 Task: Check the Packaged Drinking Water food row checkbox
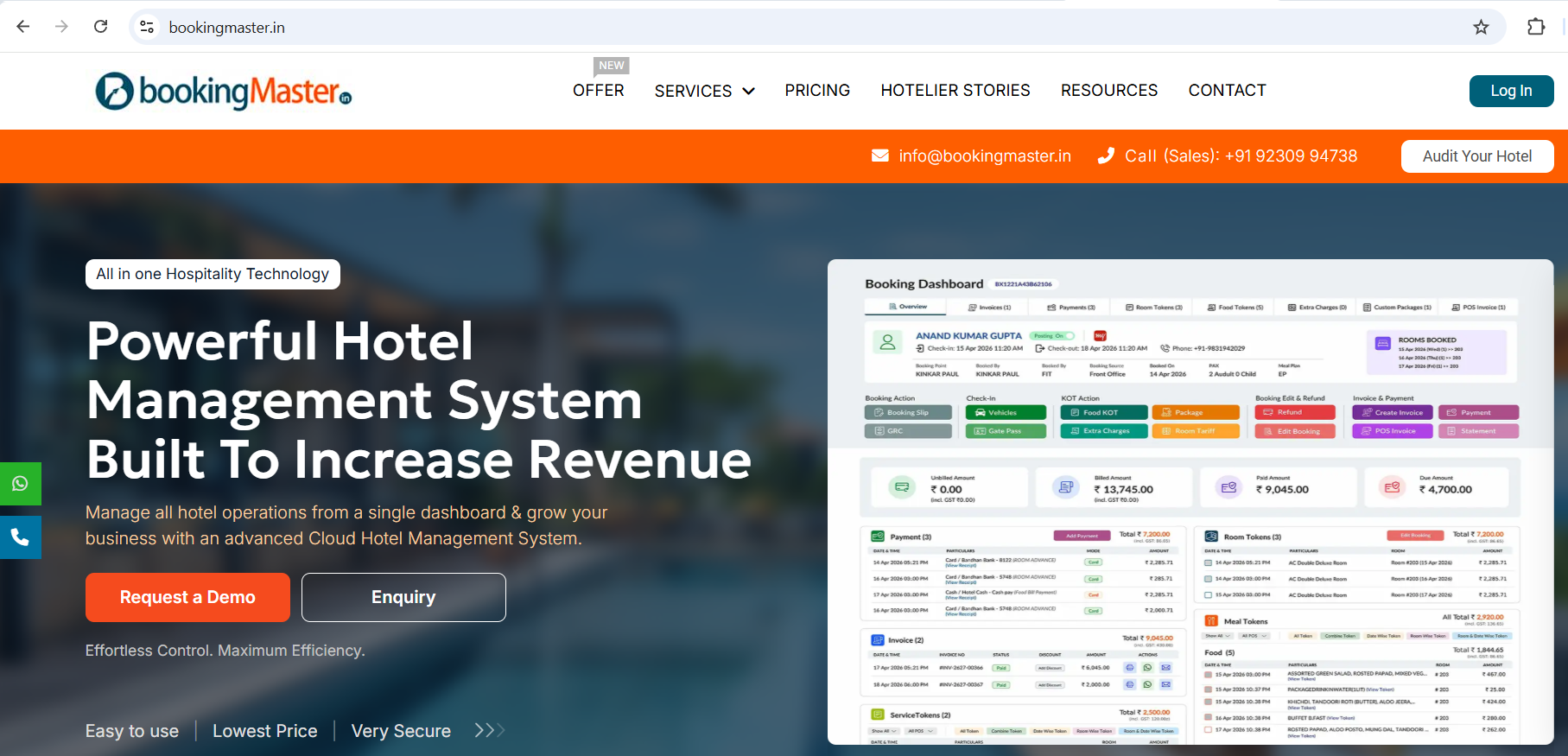(1208, 689)
